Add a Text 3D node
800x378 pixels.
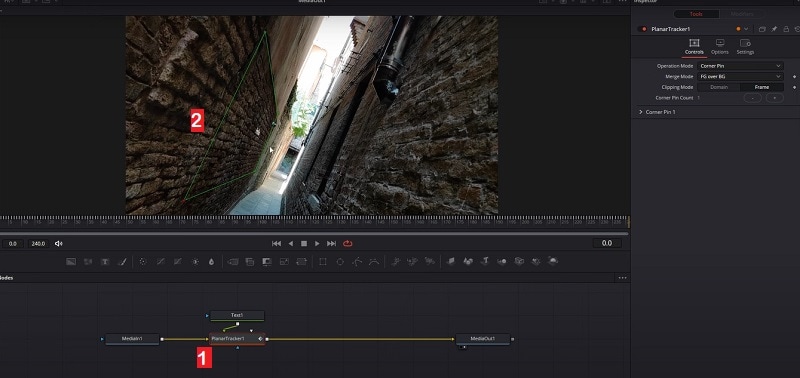click(x=485, y=261)
